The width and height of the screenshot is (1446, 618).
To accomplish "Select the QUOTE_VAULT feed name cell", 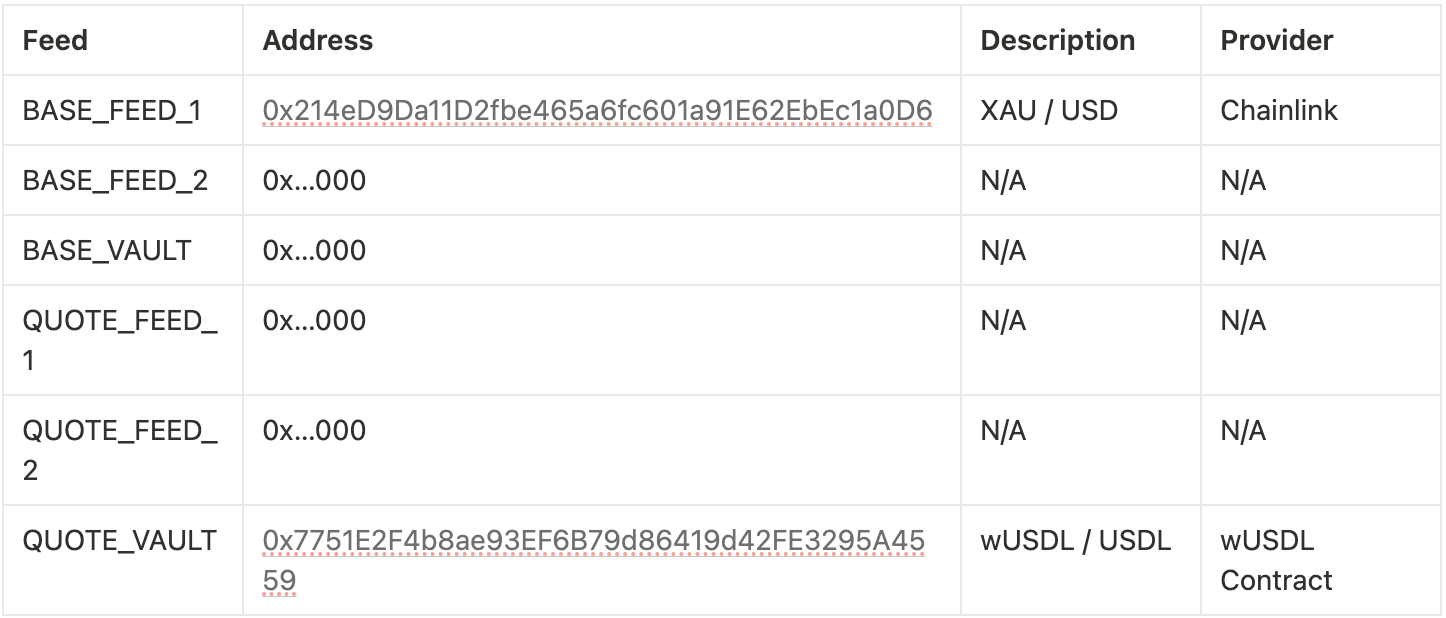I will click(x=119, y=541).
